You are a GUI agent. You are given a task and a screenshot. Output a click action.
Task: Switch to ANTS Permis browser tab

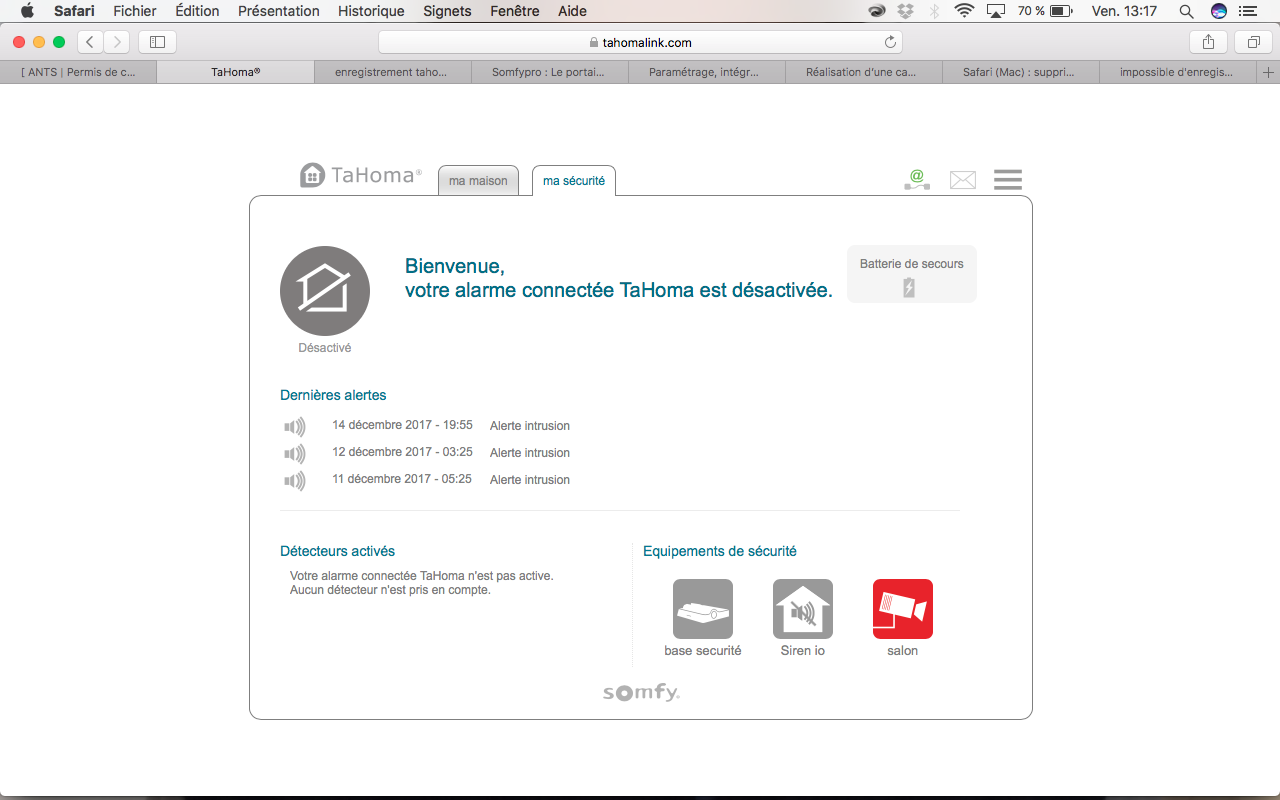[x=78, y=72]
